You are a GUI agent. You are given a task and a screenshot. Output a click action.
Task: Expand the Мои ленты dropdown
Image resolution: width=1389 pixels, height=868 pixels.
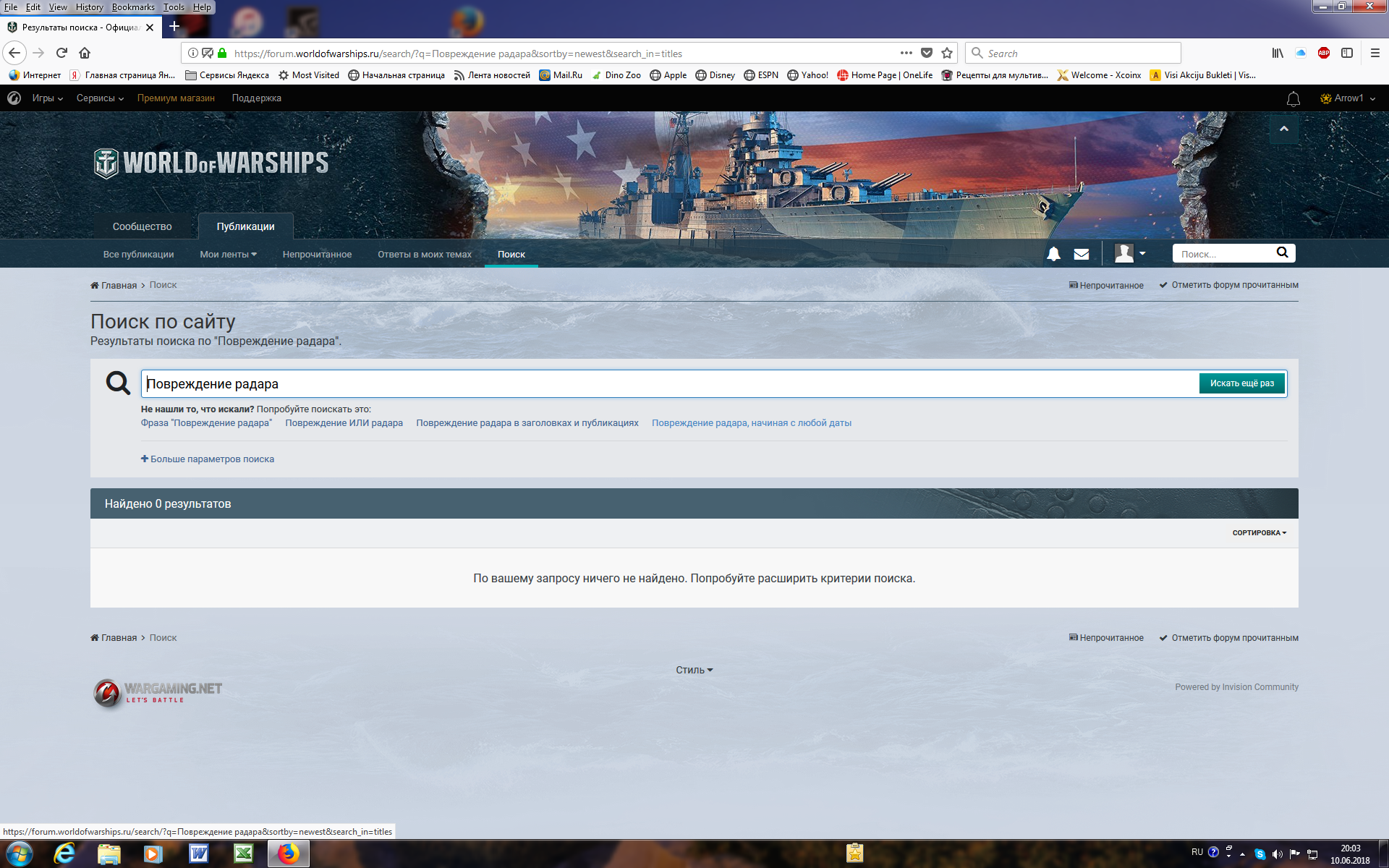coord(228,254)
